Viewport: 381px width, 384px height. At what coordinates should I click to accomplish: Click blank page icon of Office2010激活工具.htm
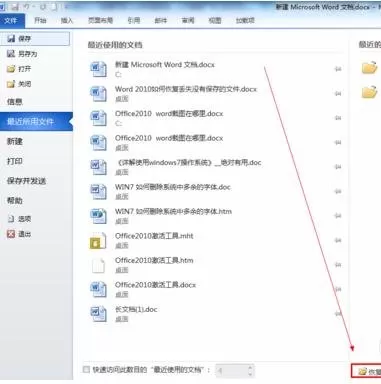98,265
